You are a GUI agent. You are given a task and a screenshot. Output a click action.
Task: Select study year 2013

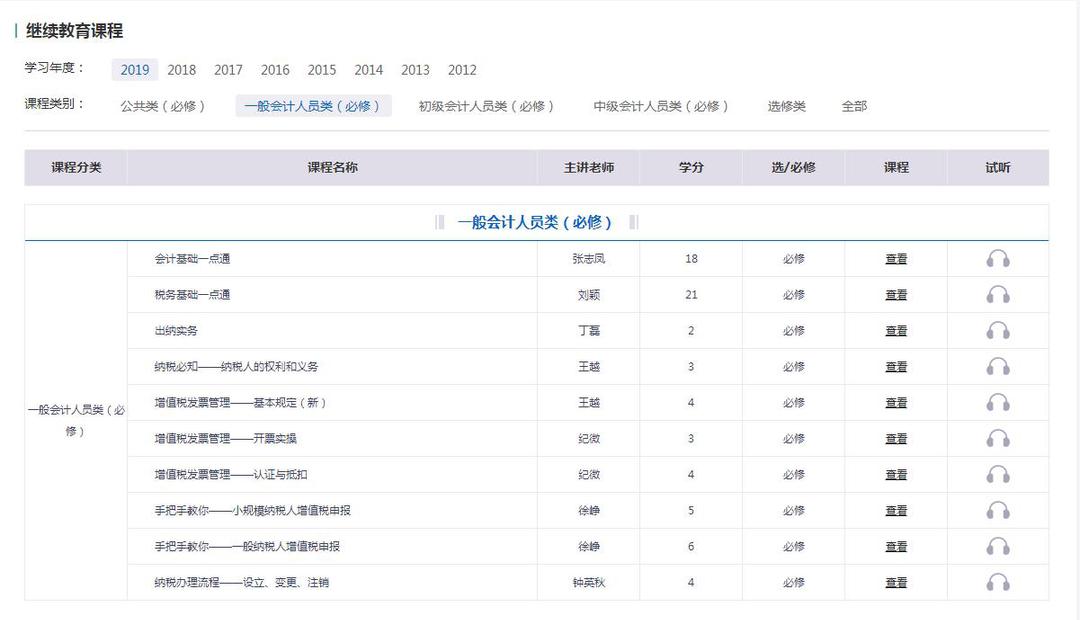coord(415,70)
